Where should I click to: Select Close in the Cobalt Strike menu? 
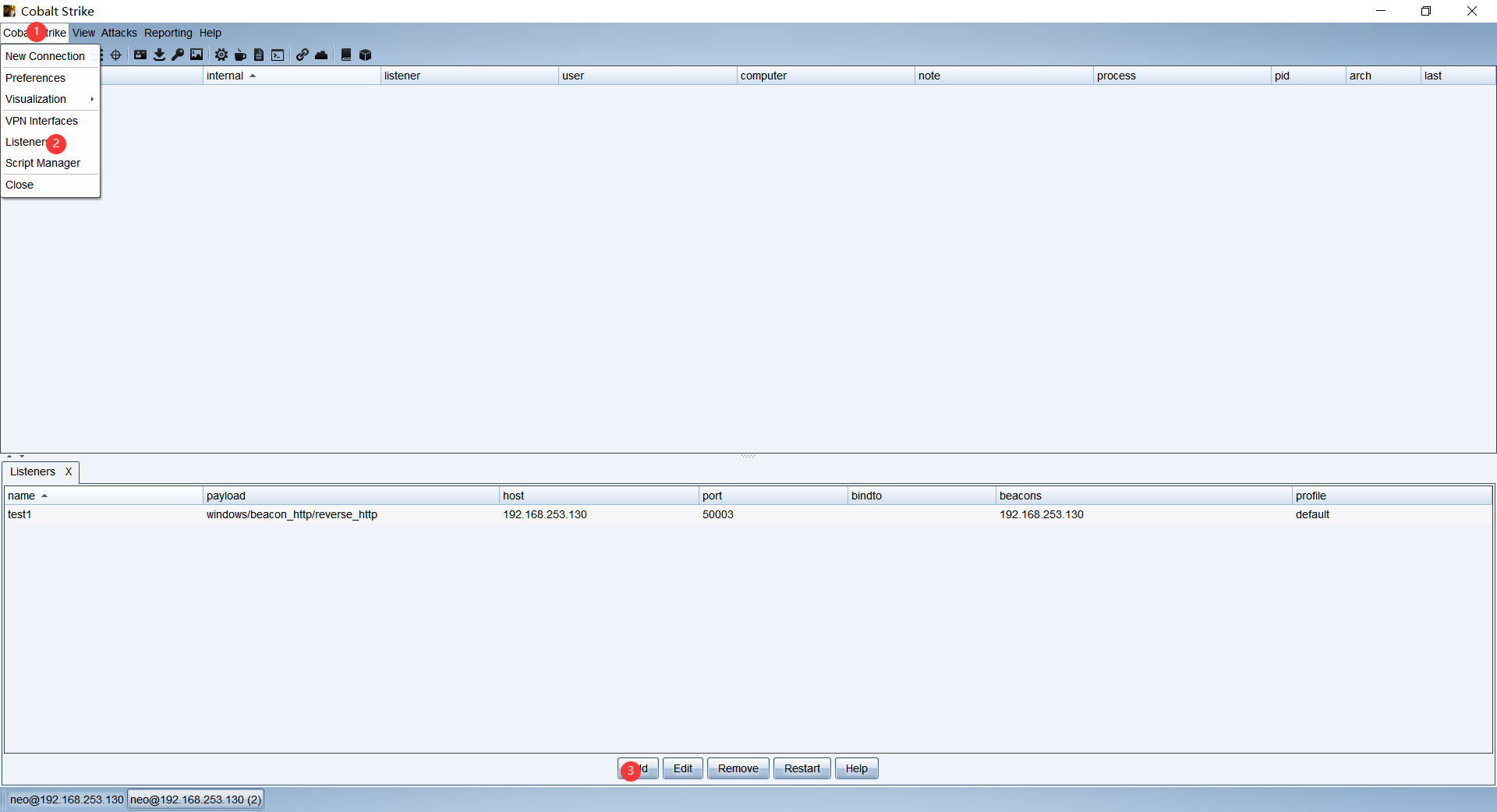pos(50,185)
